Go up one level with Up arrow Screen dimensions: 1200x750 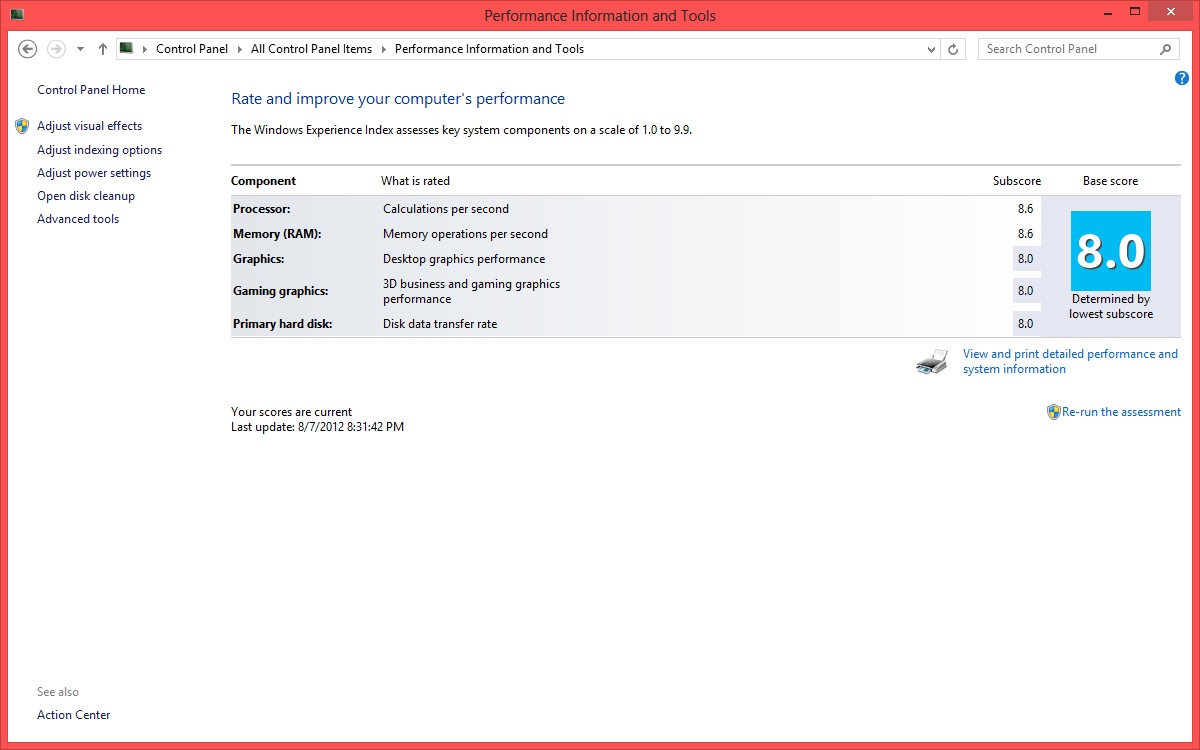[x=102, y=49]
